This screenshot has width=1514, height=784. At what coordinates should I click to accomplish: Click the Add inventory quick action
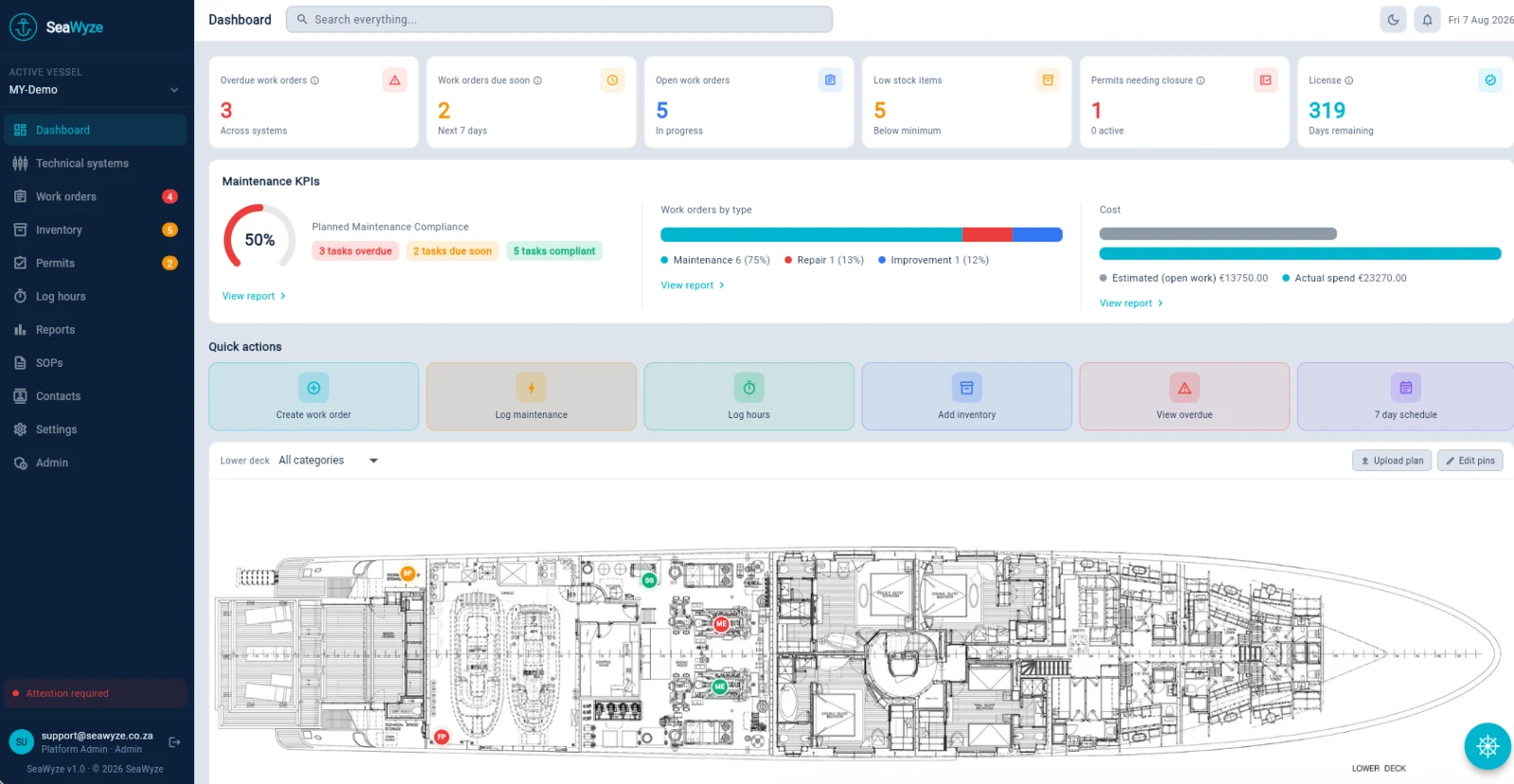coord(967,397)
